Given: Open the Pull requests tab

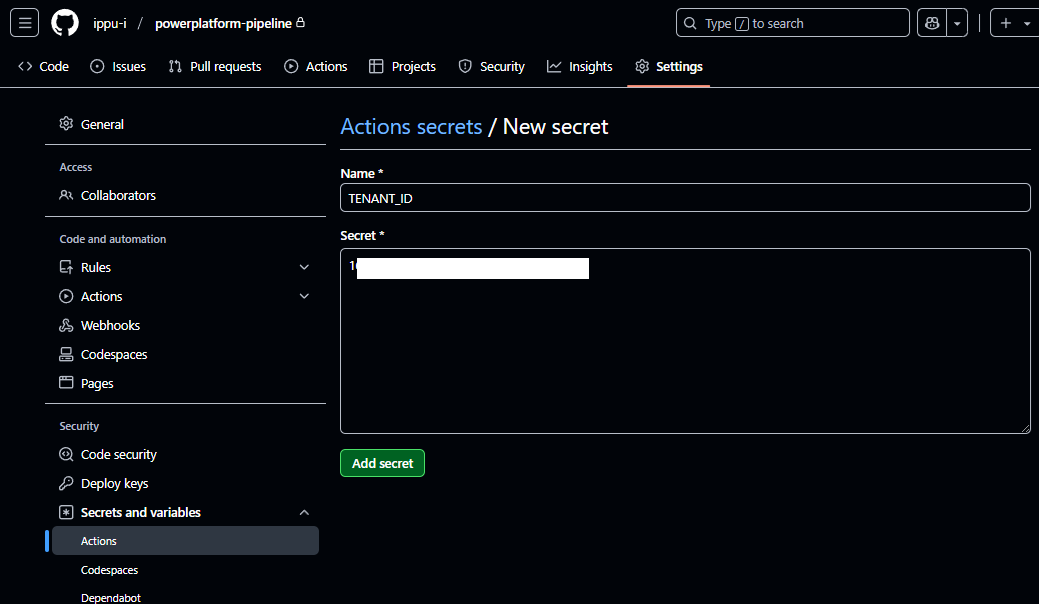Looking at the screenshot, I should [x=214, y=66].
